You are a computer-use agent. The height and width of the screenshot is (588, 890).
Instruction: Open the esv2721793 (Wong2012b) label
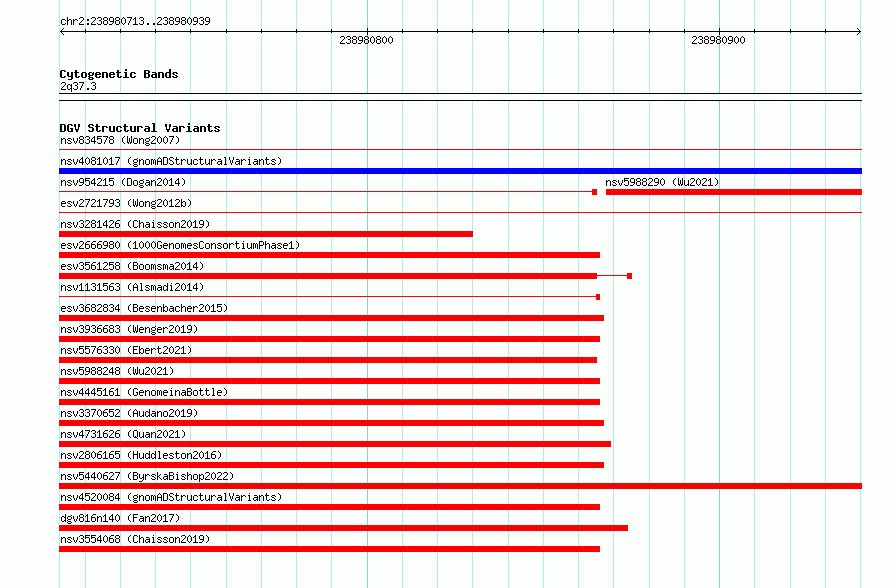point(126,203)
